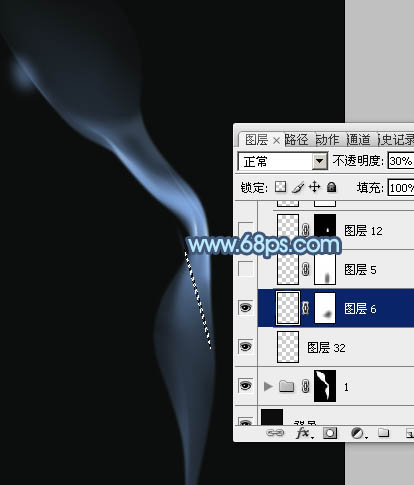Hide the background layer eye icon
Viewport: 414px width, 485px height.
pyautogui.click(x=246, y=422)
